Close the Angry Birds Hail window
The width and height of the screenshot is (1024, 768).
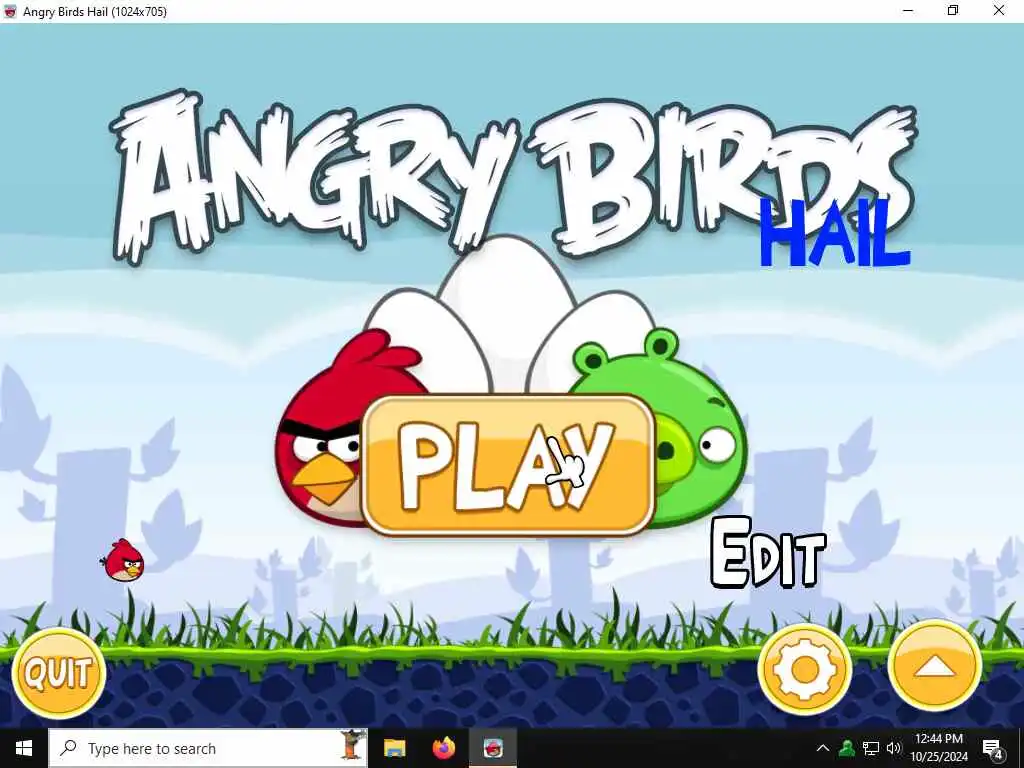point(999,10)
